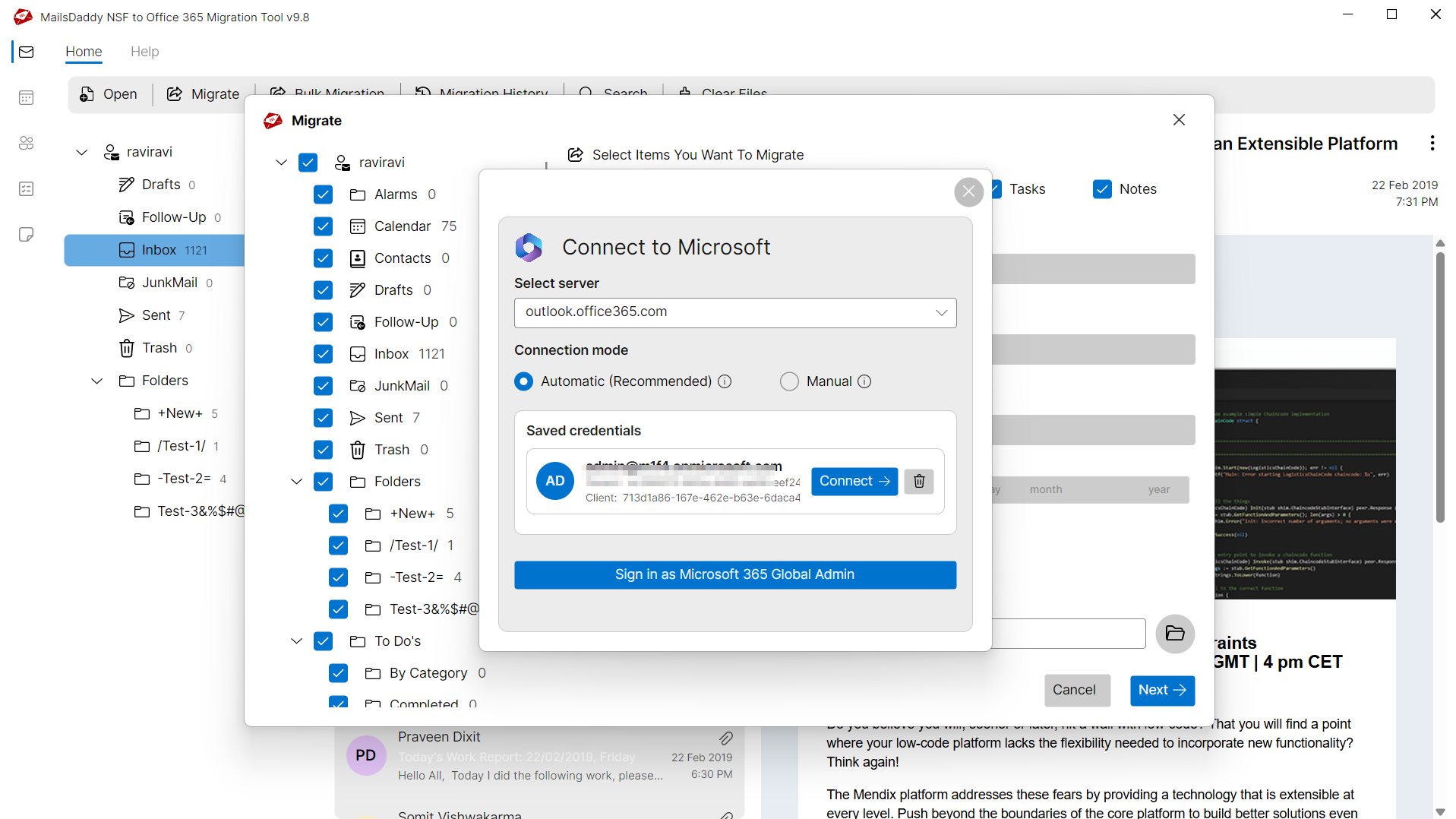Open the three-dot email options menu

pyautogui.click(x=1432, y=143)
